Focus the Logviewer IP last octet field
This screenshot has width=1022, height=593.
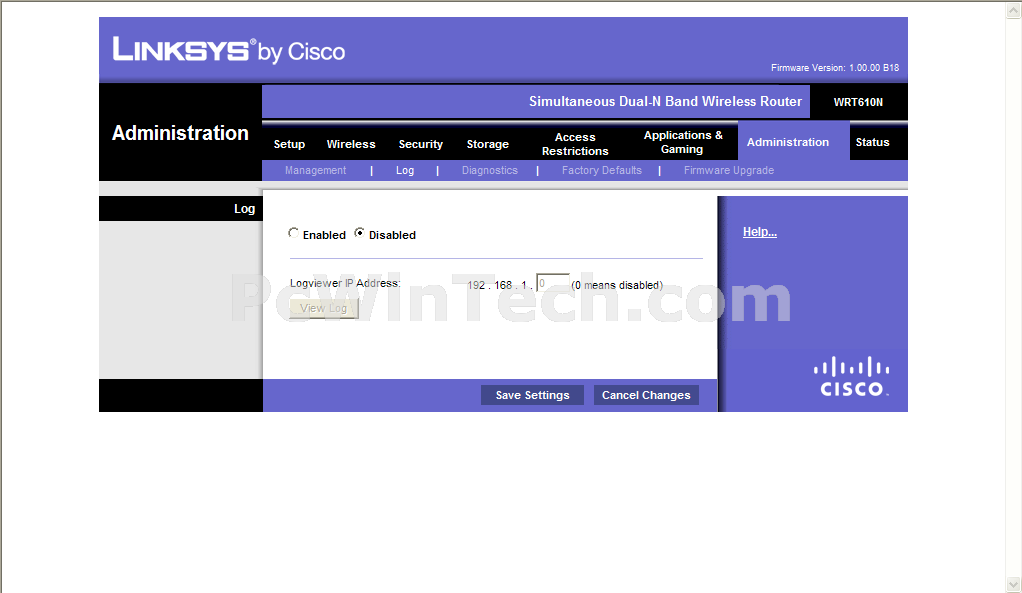[x=553, y=283]
